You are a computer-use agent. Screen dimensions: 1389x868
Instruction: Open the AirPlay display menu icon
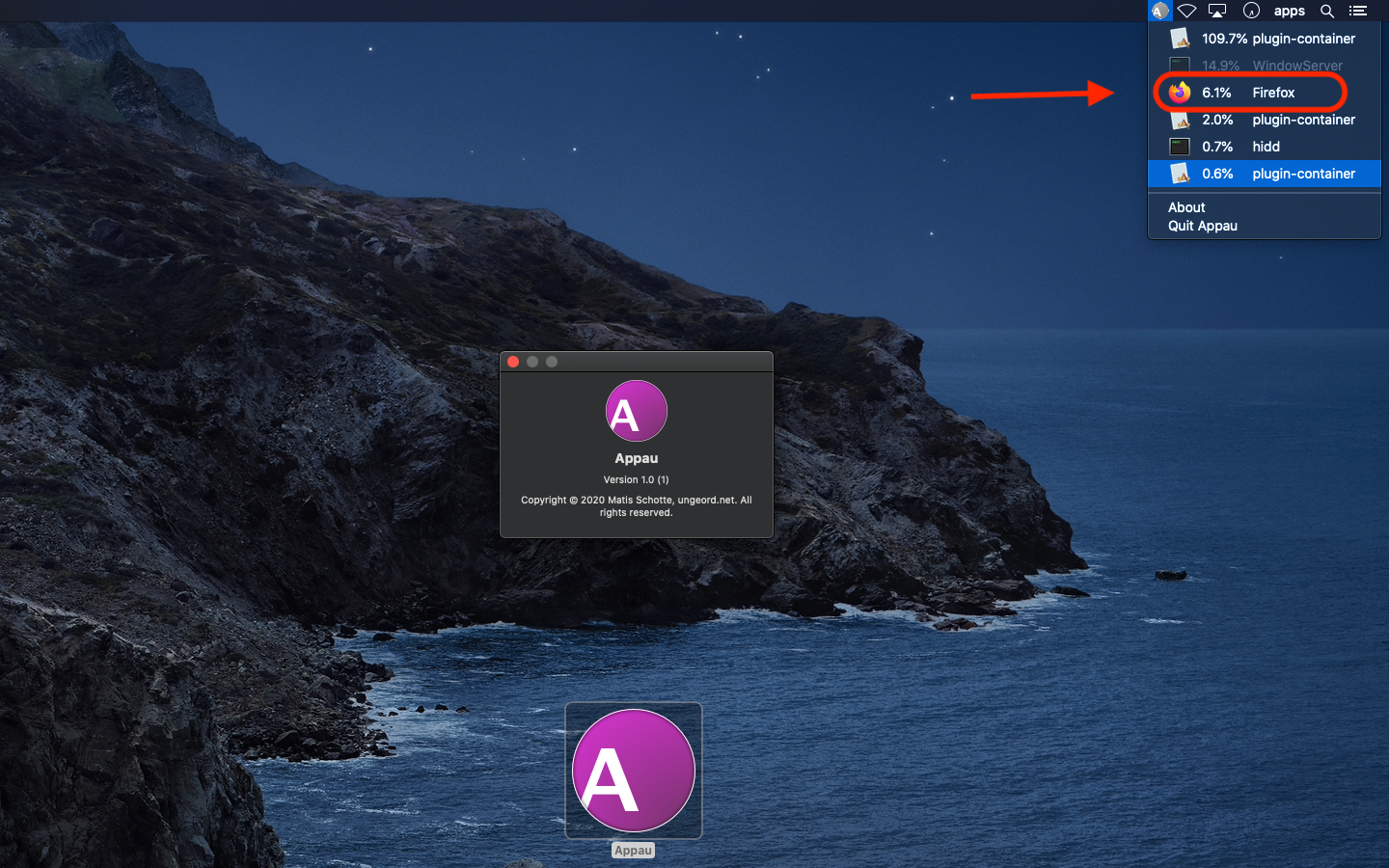coord(1217,11)
